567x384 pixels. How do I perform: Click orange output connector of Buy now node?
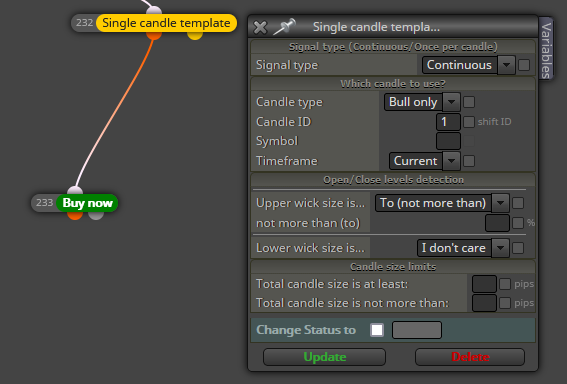coord(75,216)
